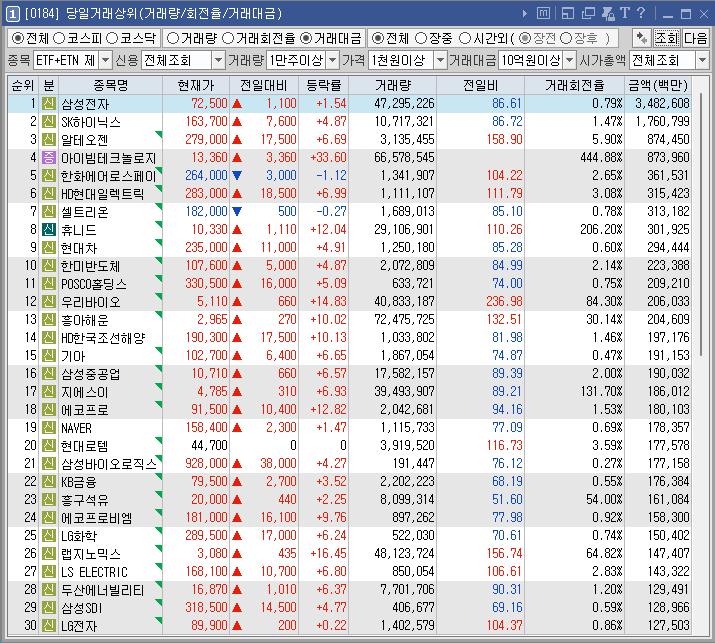Select the 거래량 radio button

pos(172,38)
